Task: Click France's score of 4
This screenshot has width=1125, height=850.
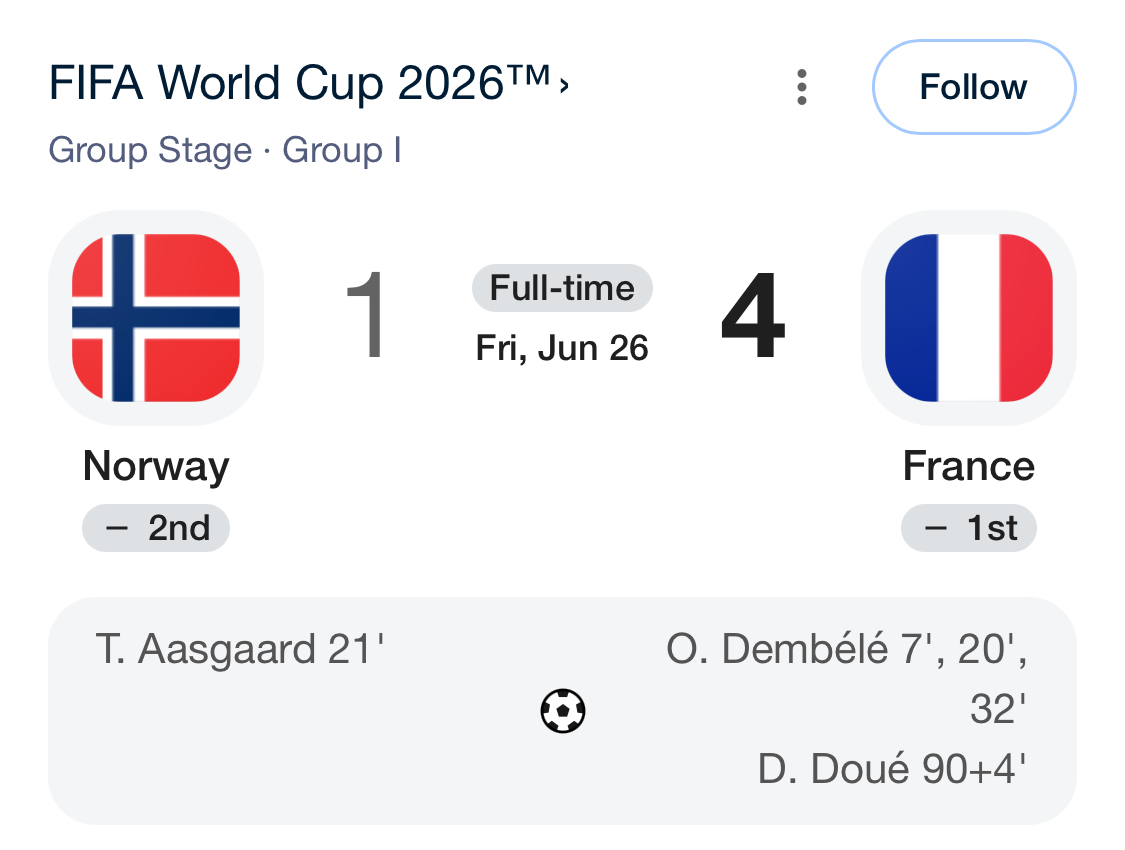Action: pyautogui.click(x=753, y=315)
